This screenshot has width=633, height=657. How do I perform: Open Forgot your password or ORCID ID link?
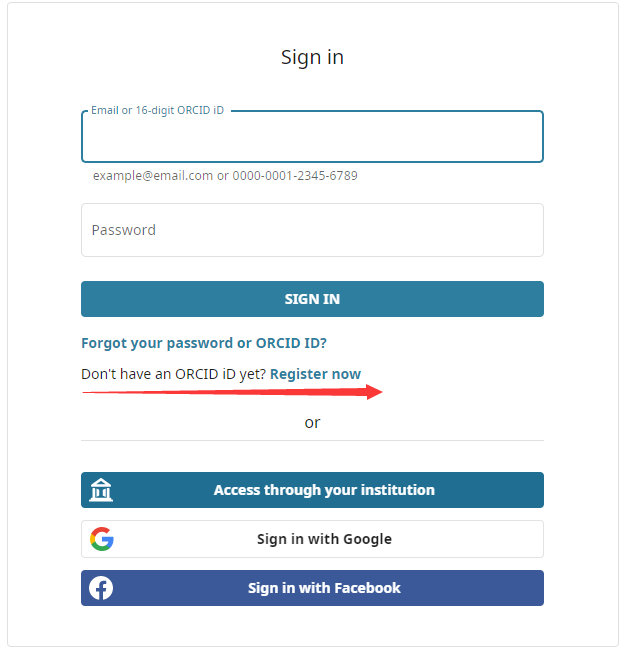click(x=204, y=343)
